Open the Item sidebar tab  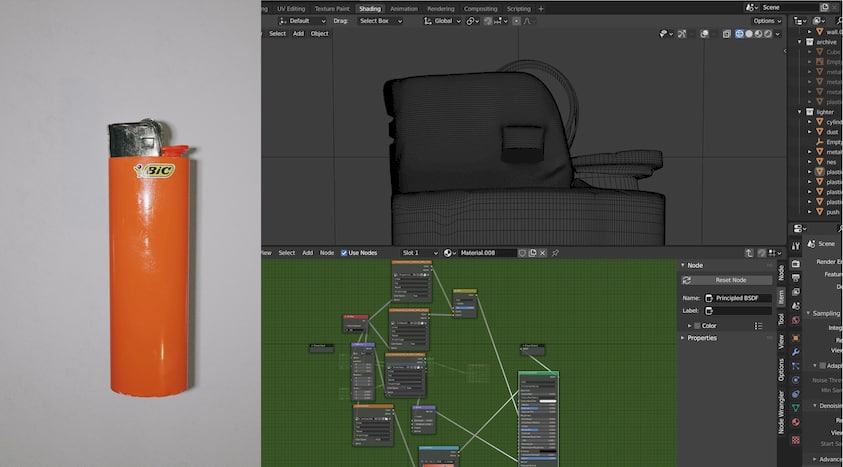coord(781,297)
